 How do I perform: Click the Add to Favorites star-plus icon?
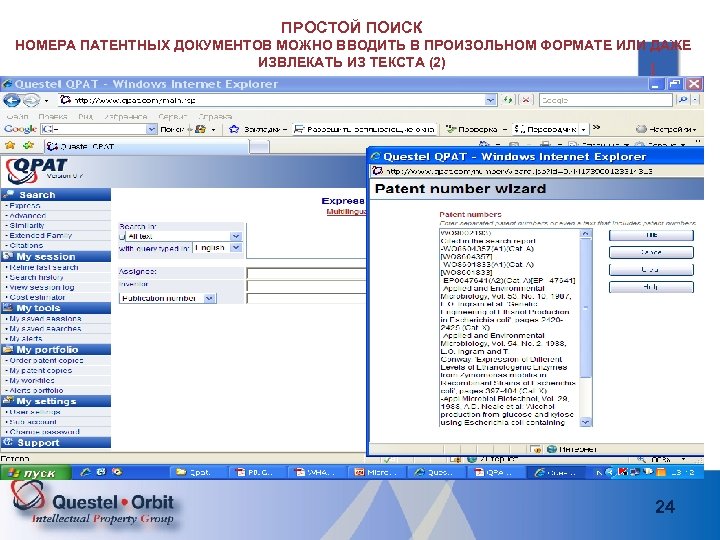pyautogui.click(x=28, y=146)
